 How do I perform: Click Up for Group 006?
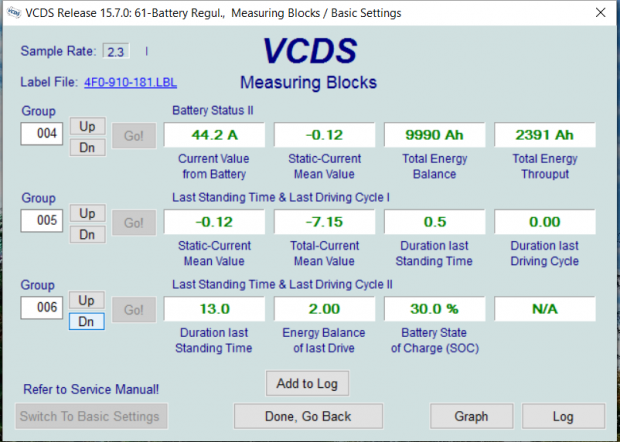coord(87,300)
